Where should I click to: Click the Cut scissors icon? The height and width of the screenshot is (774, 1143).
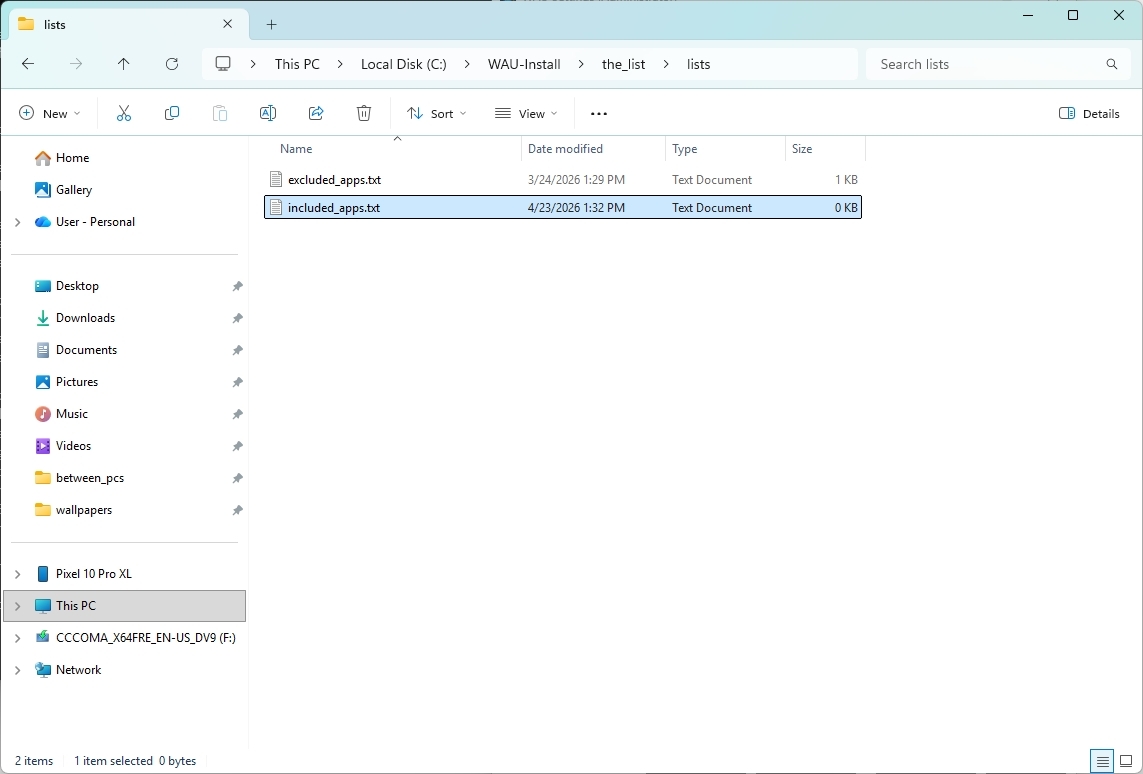point(124,113)
